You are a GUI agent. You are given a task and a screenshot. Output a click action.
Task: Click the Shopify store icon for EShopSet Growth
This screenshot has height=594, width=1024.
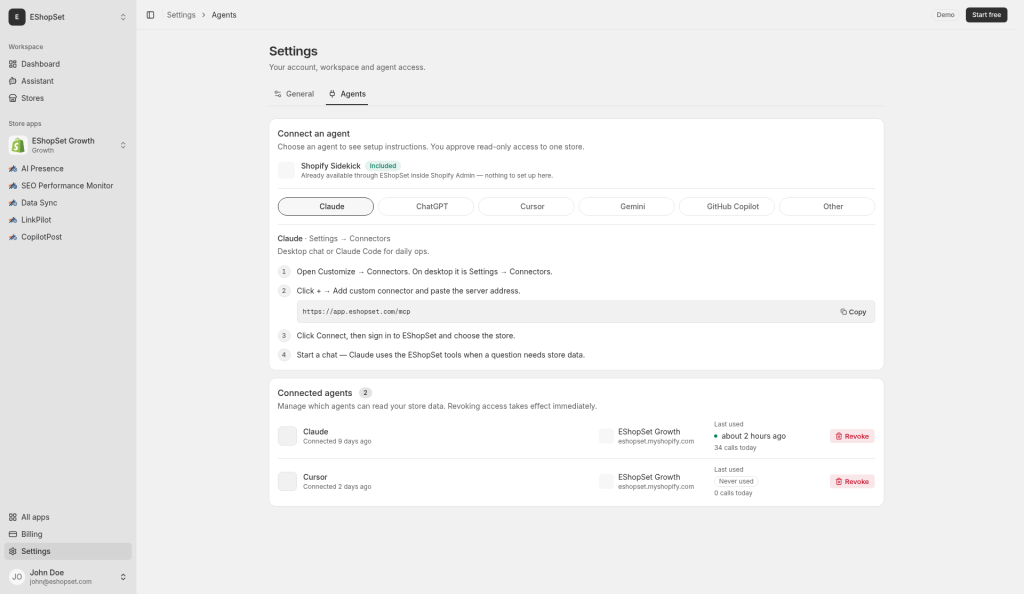pos(18,145)
